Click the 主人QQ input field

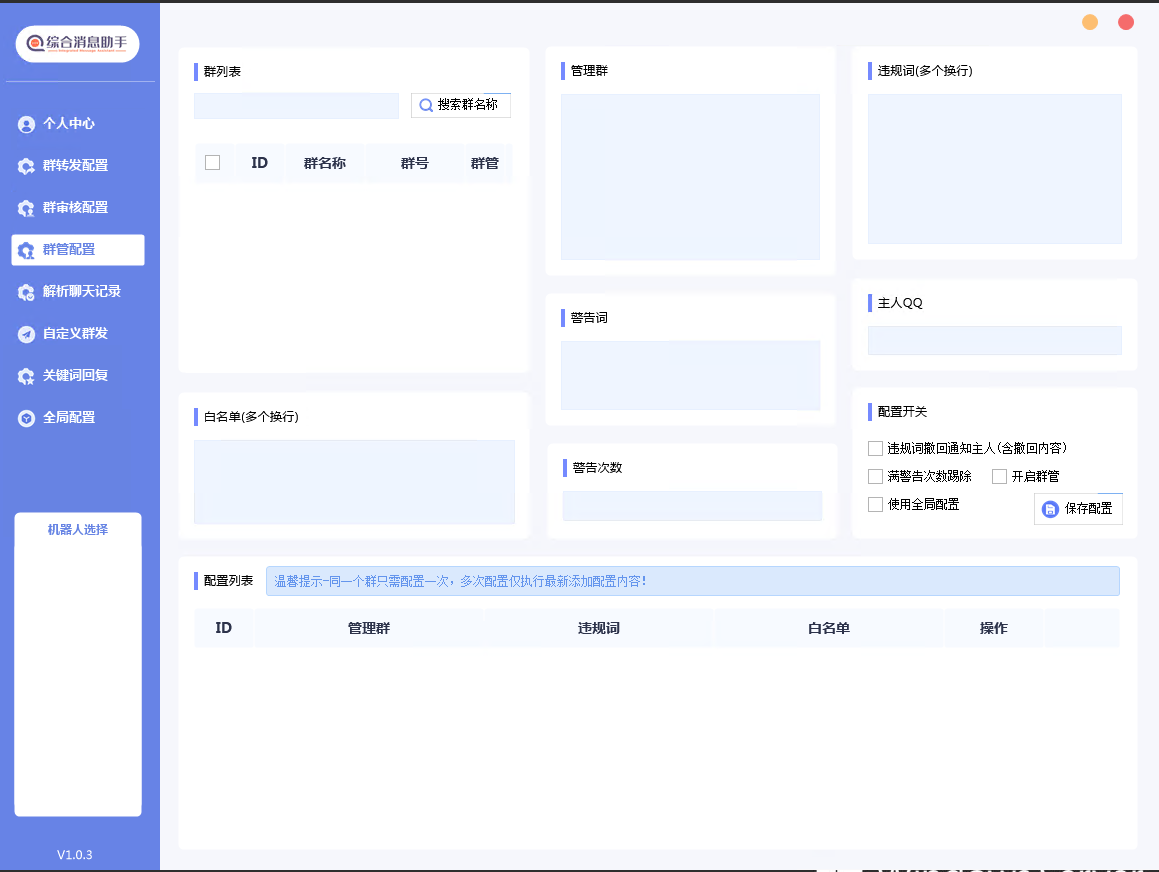(x=994, y=340)
